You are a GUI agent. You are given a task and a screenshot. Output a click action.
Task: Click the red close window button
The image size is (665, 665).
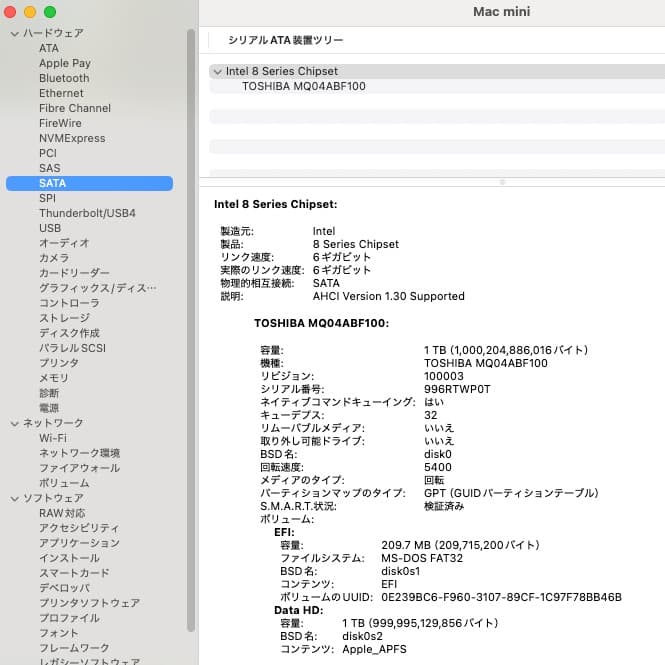coord(10,12)
